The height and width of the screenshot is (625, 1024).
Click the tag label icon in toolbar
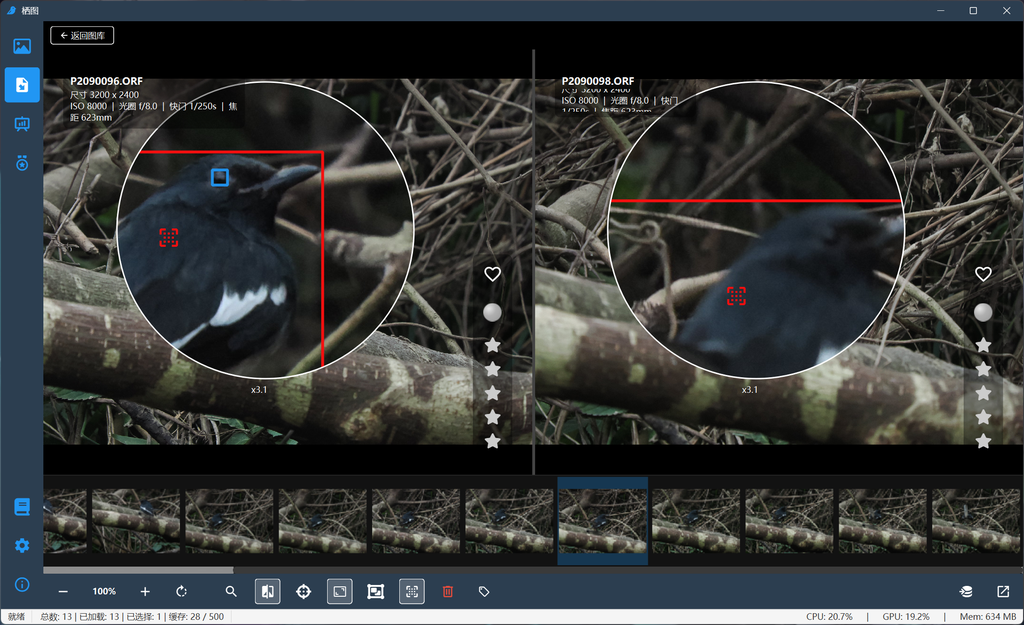pyautogui.click(x=484, y=592)
